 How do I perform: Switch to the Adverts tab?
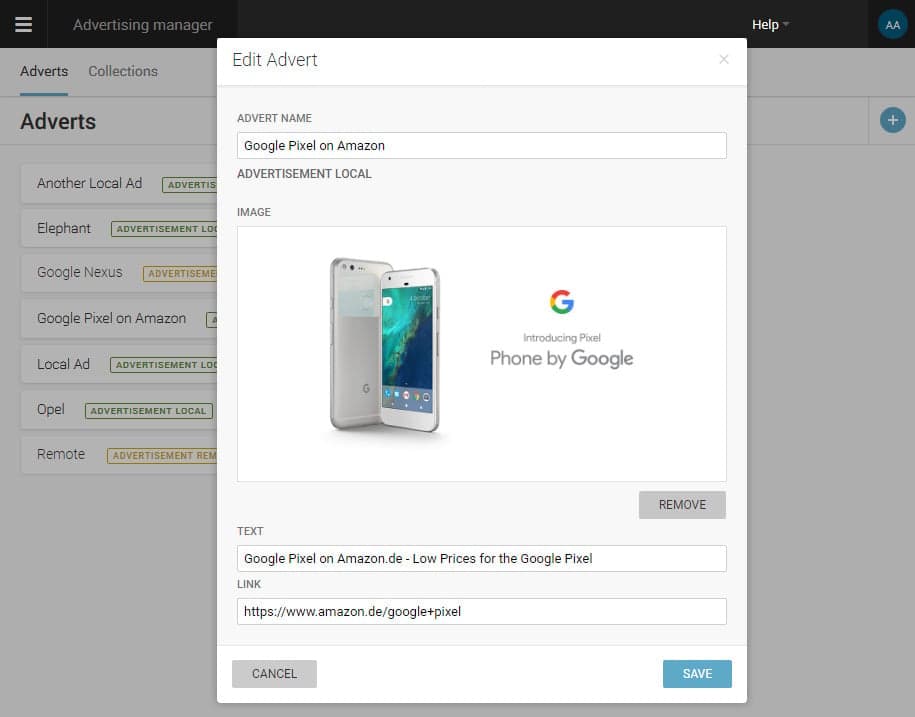point(44,71)
